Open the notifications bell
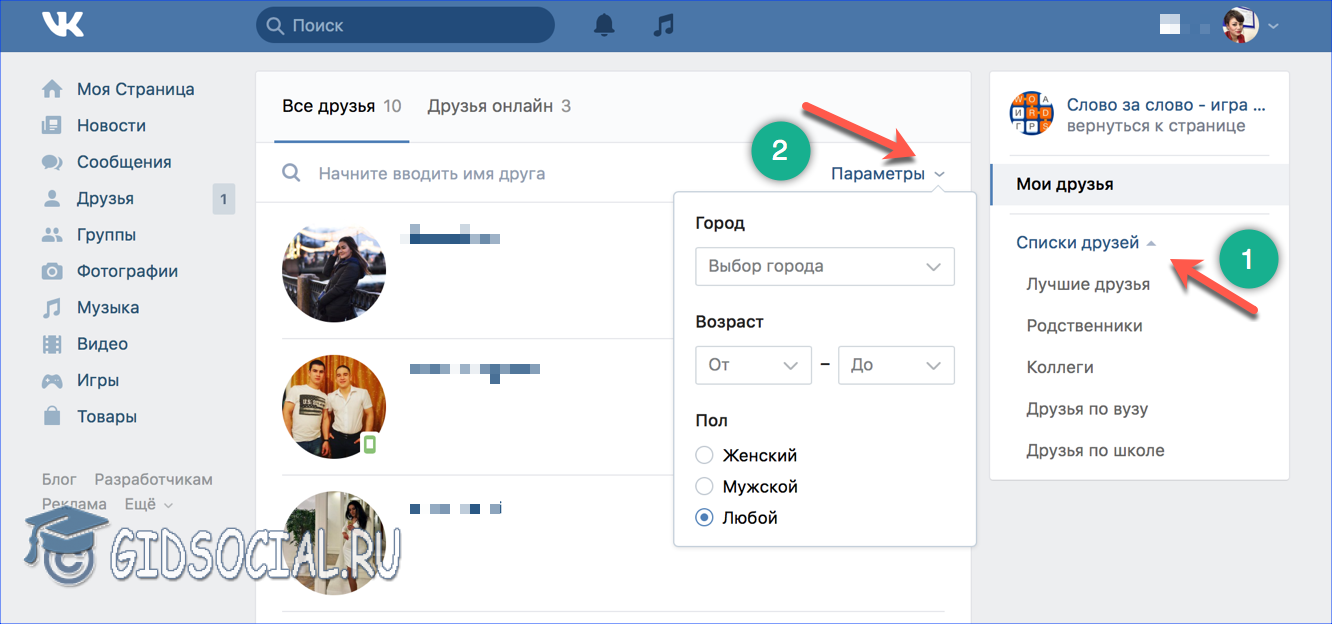This screenshot has width=1332, height=624. coord(605,25)
